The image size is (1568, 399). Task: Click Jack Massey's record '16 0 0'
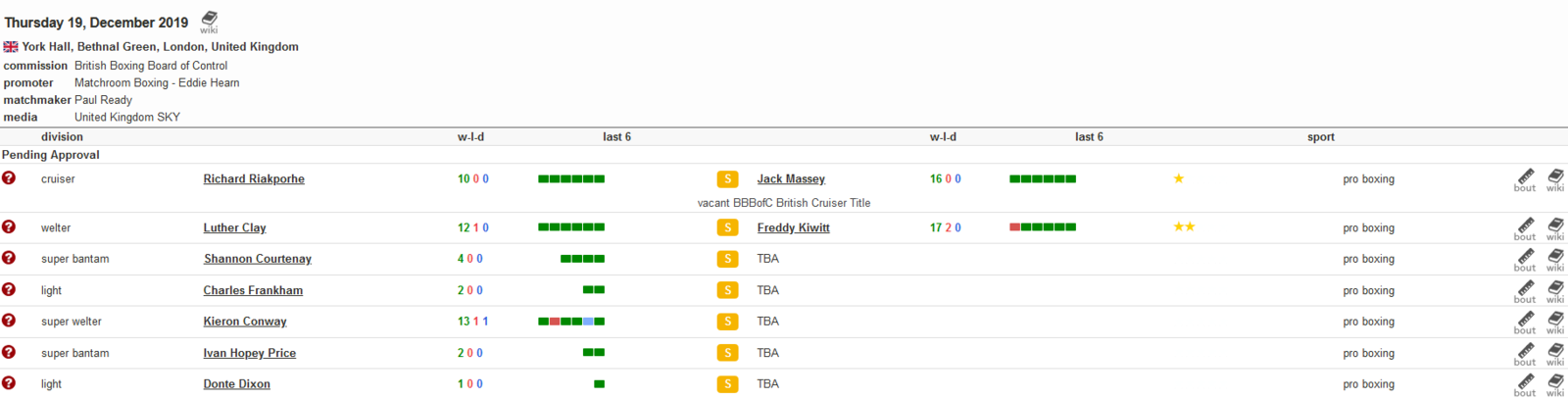point(946,179)
